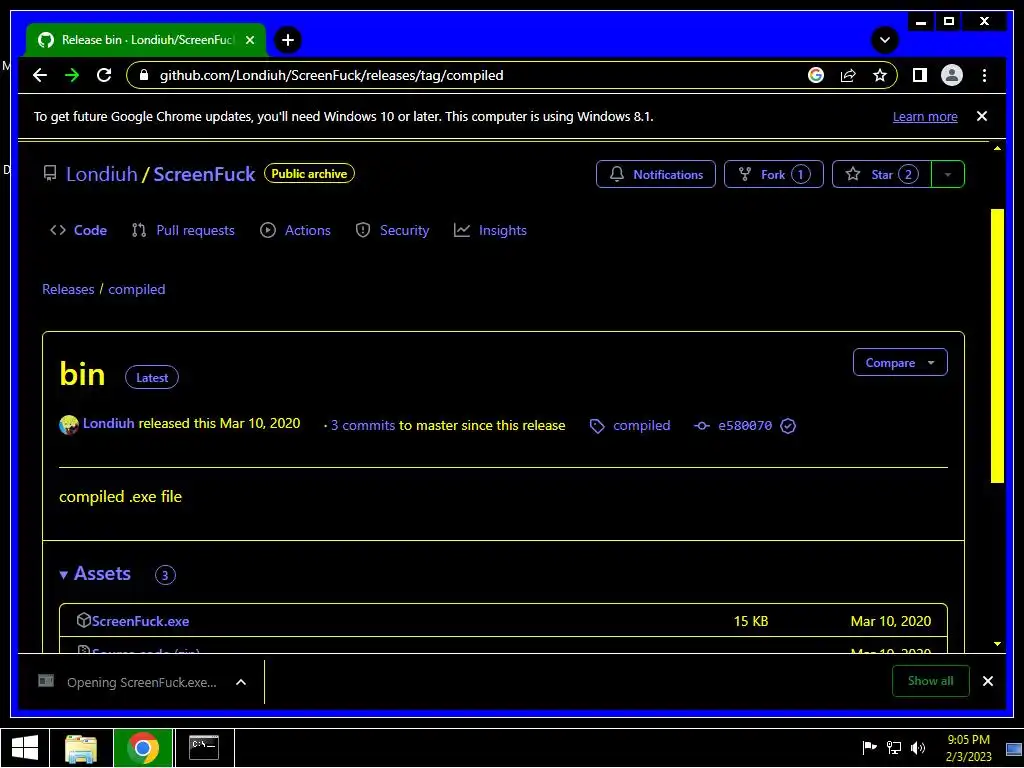1024x768 pixels.
Task: Show all downloads
Action: pyautogui.click(x=931, y=680)
